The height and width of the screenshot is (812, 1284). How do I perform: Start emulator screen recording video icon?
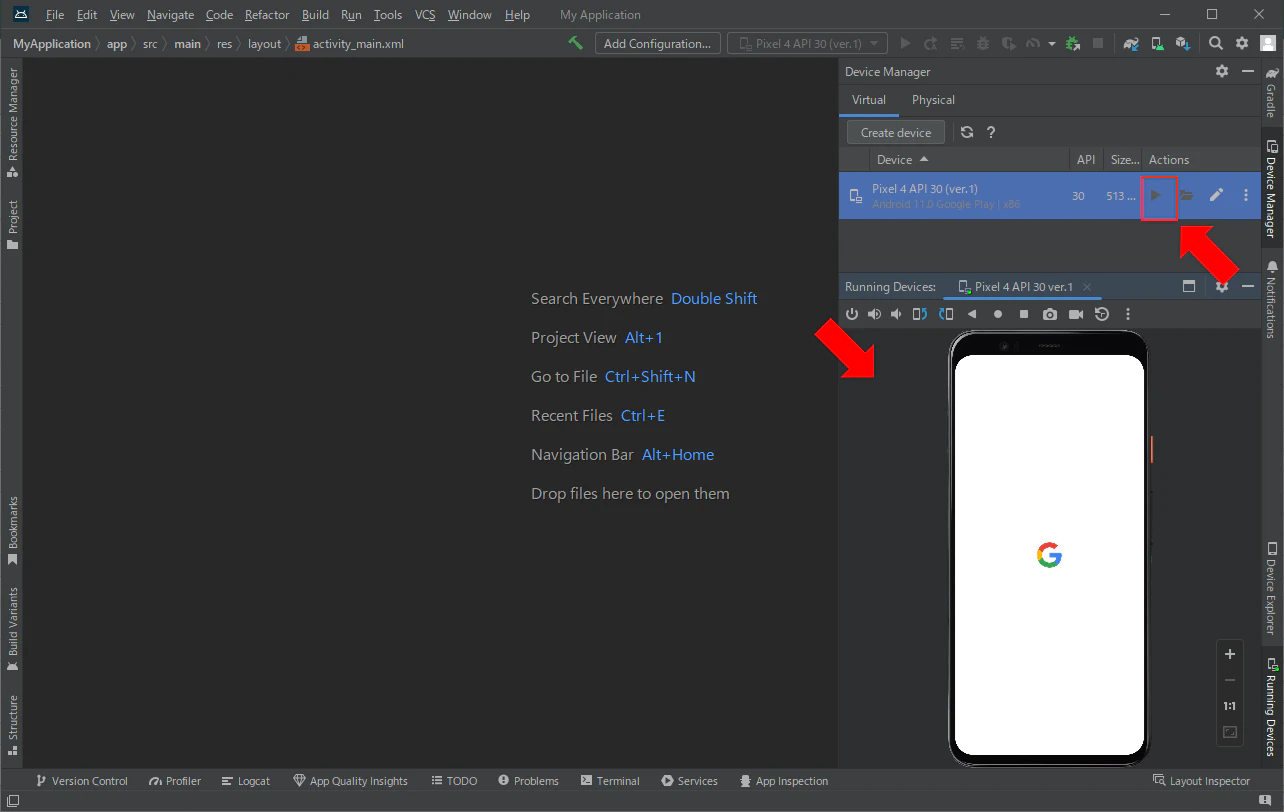click(x=1076, y=314)
